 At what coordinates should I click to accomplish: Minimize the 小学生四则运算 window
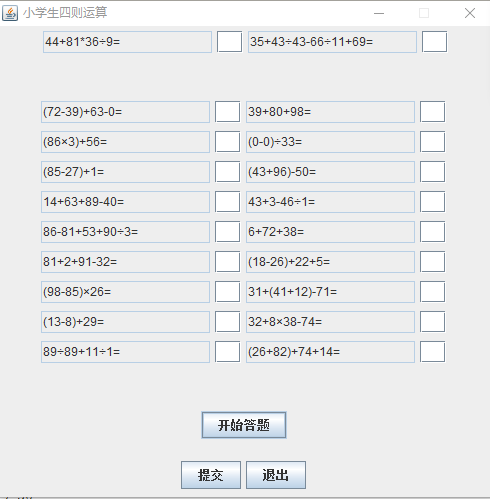379,13
